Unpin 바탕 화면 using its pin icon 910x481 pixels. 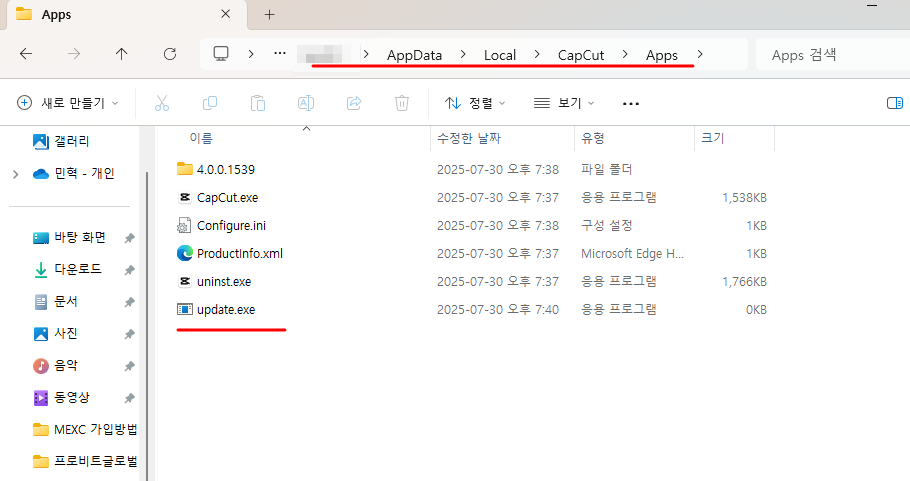129,238
